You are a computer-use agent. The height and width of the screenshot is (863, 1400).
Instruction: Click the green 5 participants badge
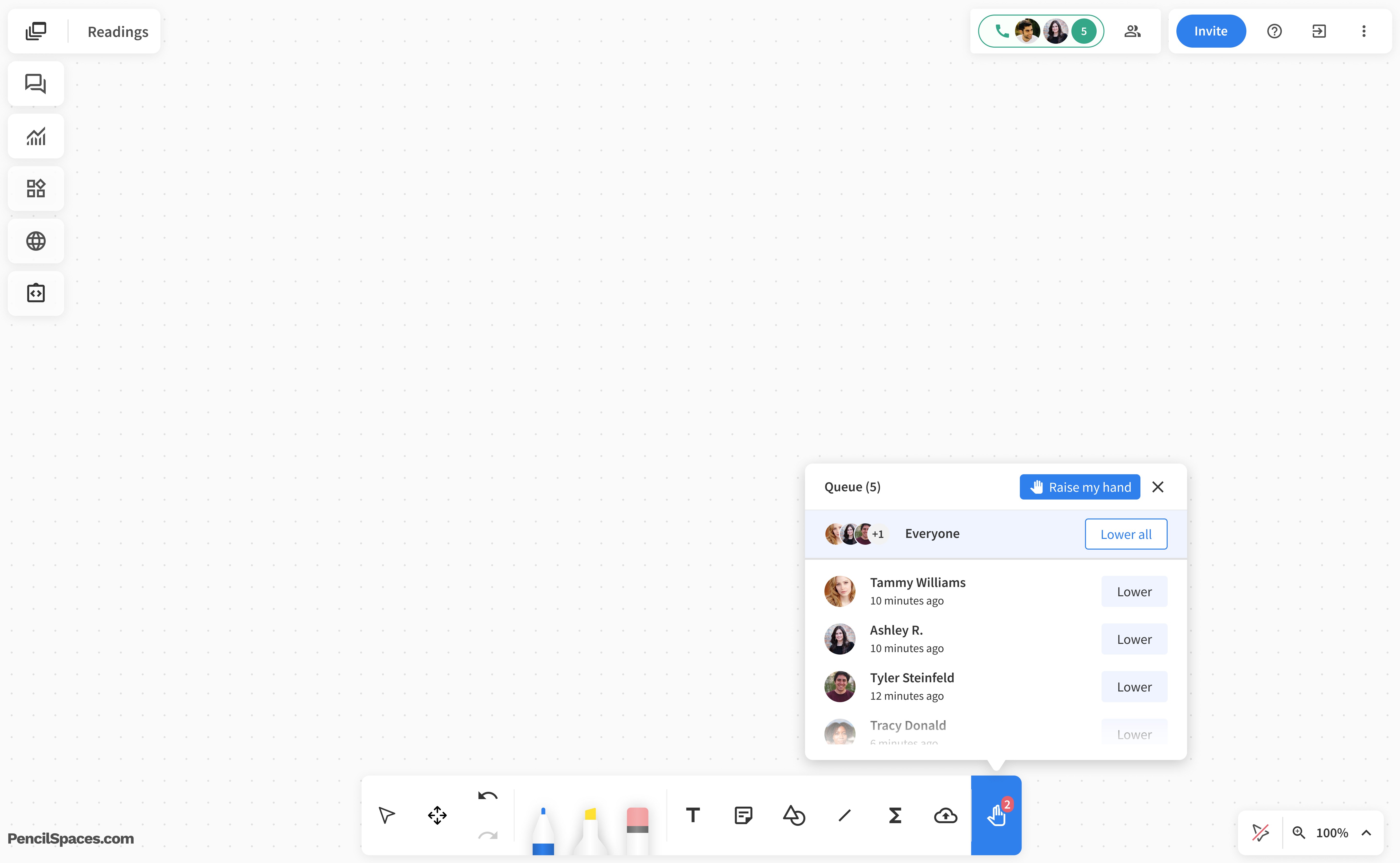(1084, 31)
